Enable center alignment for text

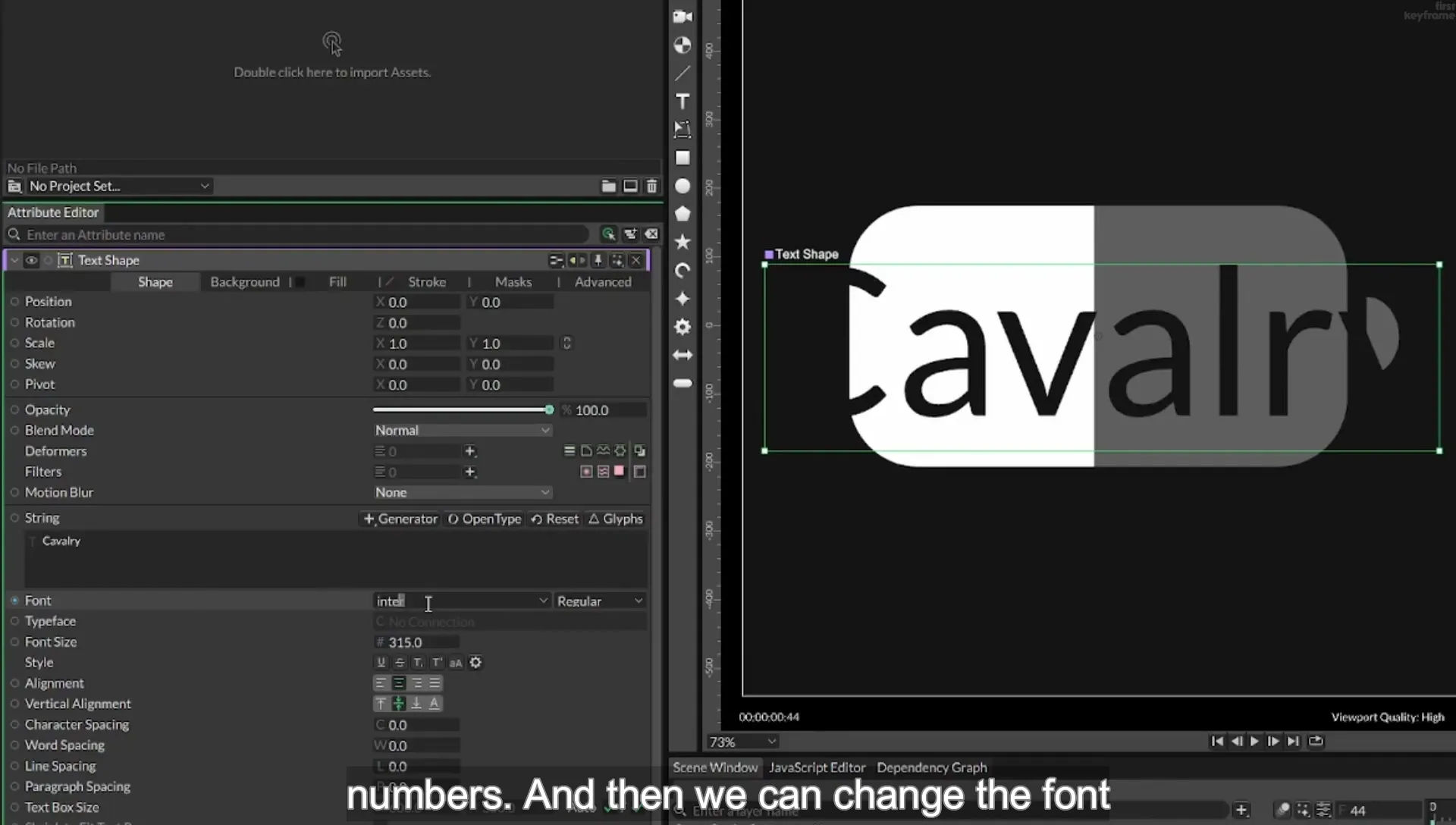click(398, 683)
